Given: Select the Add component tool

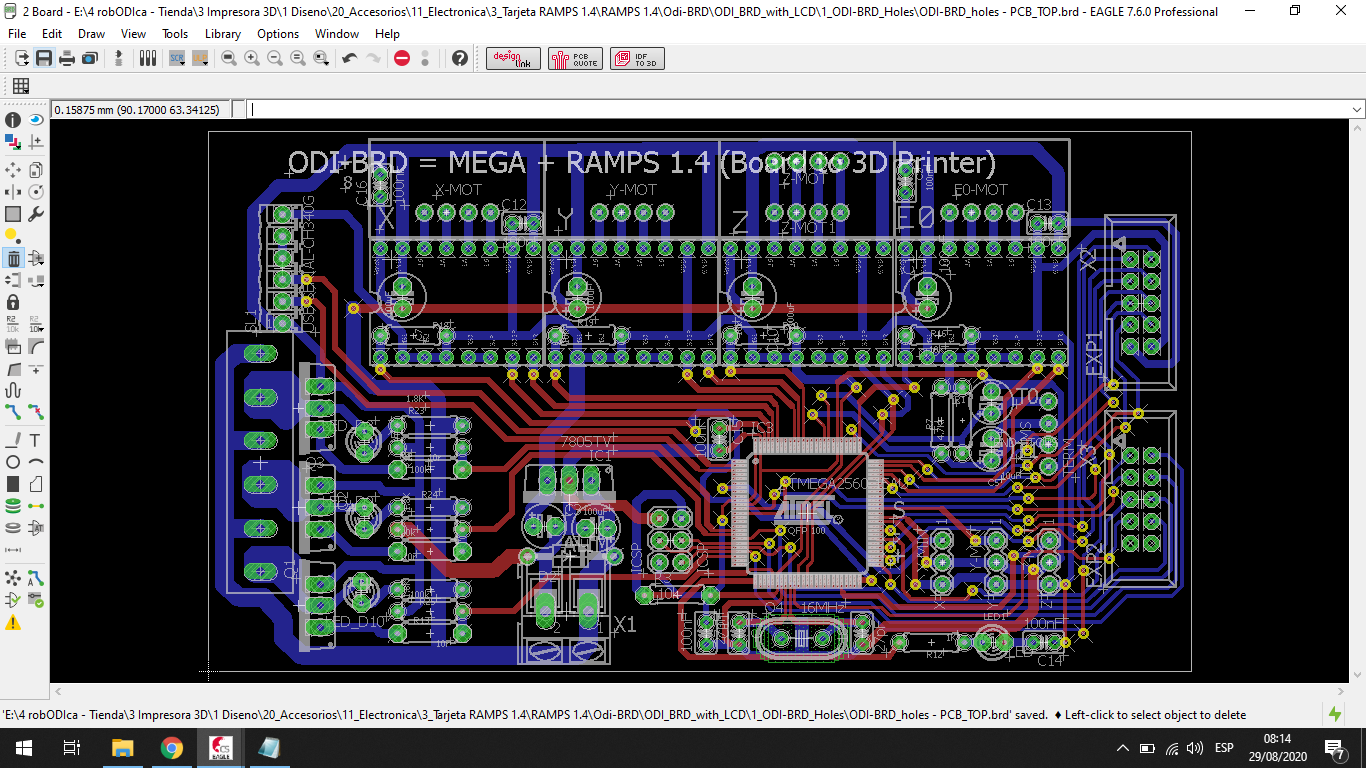Looking at the screenshot, I should 36,259.
